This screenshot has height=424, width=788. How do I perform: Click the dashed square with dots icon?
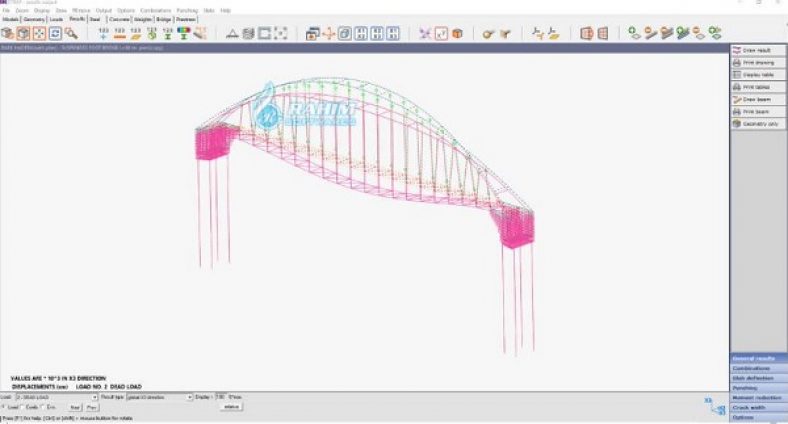coord(280,34)
